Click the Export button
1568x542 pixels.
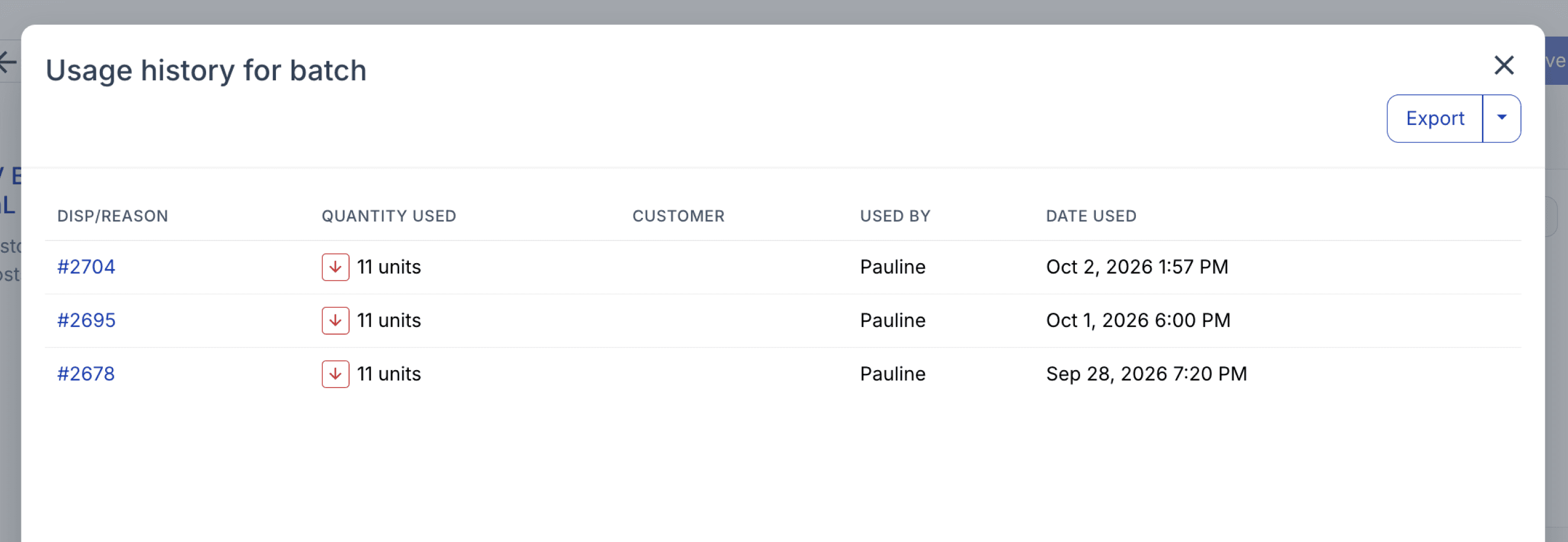click(1434, 118)
